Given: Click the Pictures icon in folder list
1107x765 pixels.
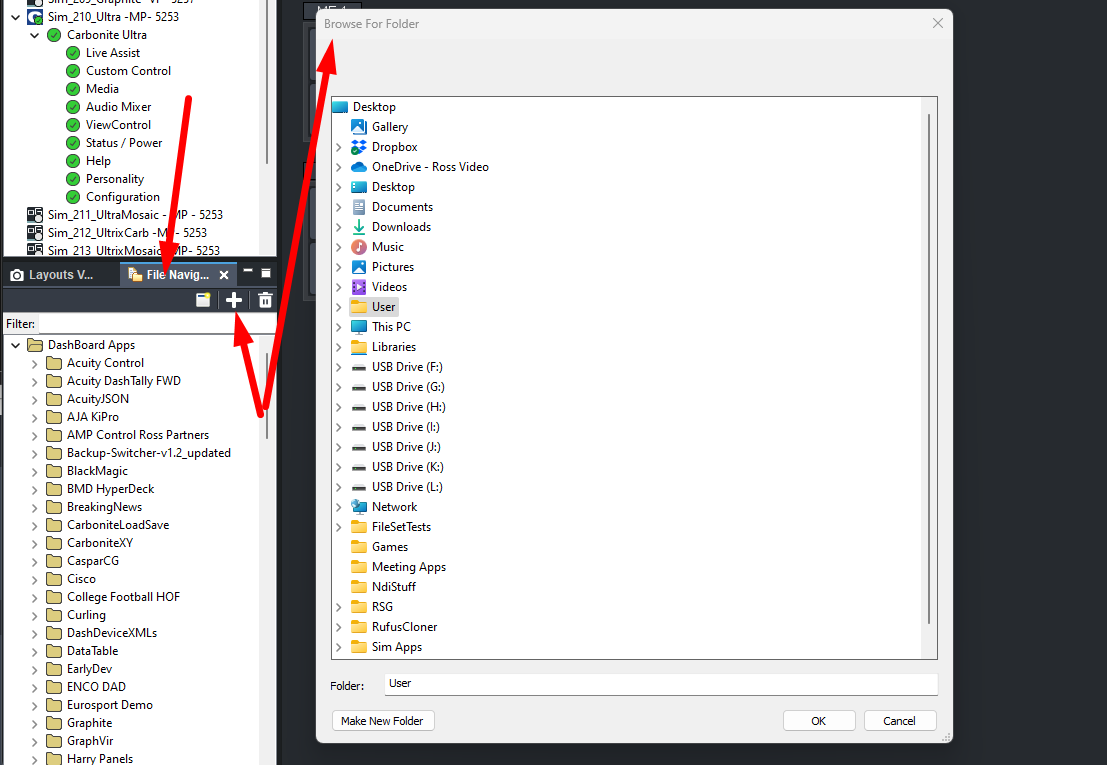Looking at the screenshot, I should 359,267.
